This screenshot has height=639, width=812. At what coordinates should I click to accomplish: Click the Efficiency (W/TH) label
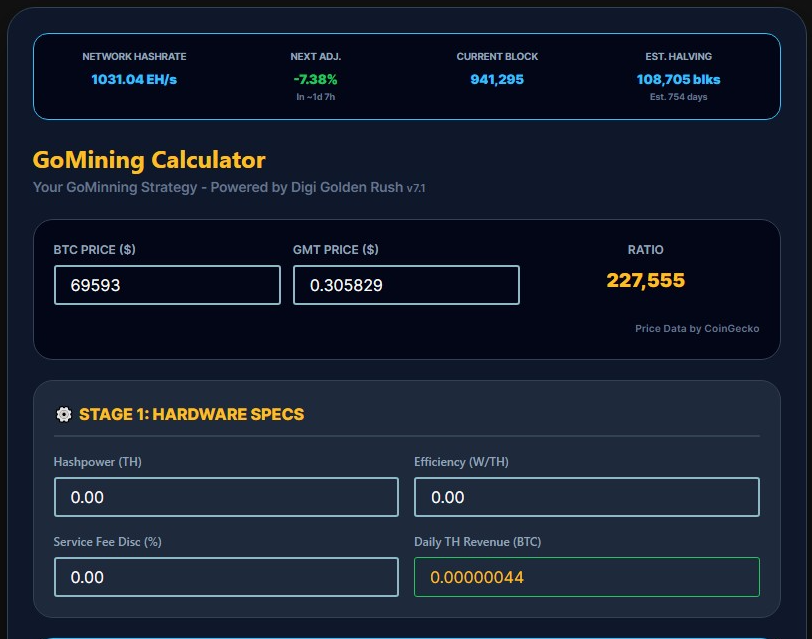point(461,462)
